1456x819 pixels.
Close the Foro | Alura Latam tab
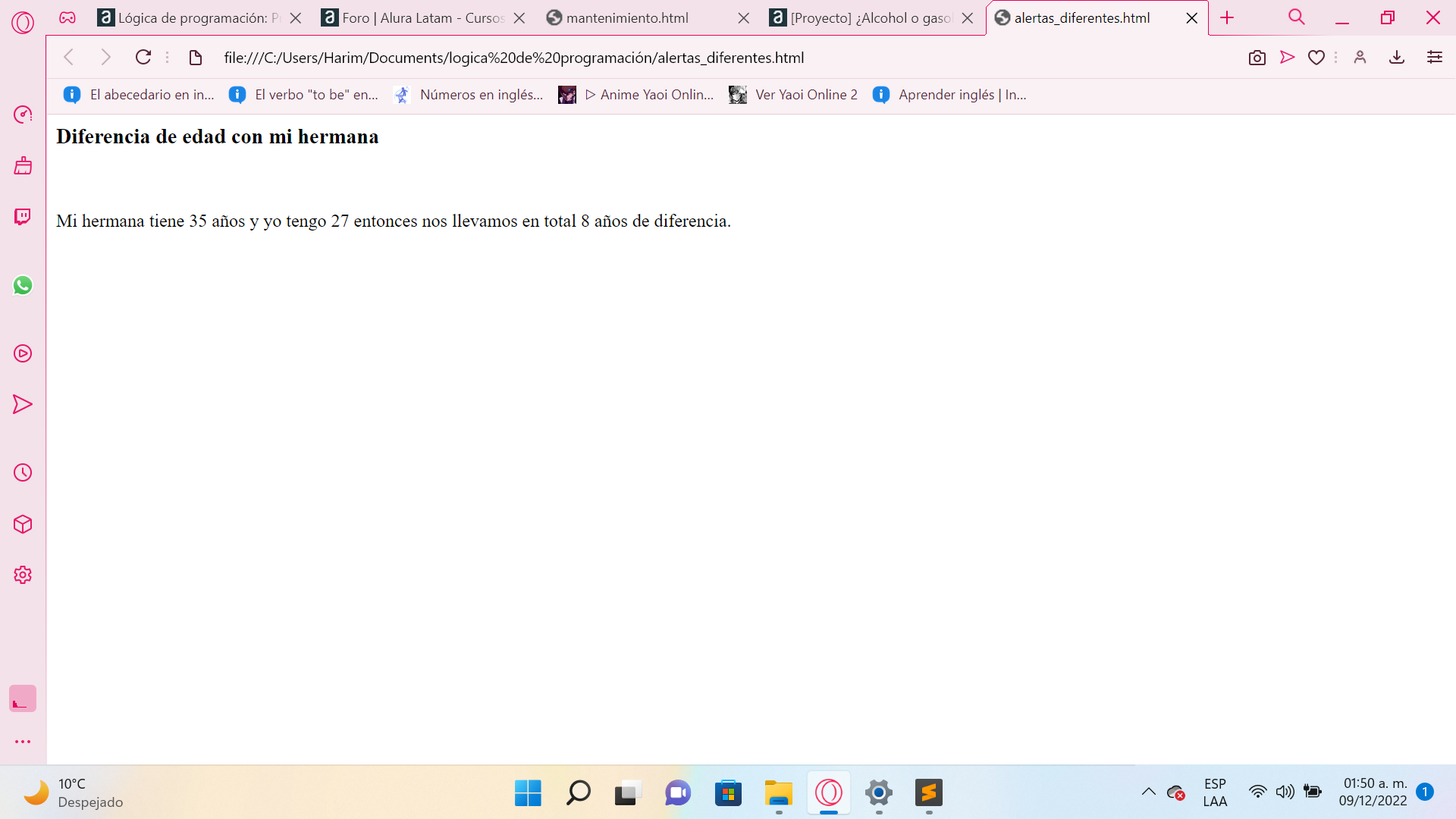point(519,18)
